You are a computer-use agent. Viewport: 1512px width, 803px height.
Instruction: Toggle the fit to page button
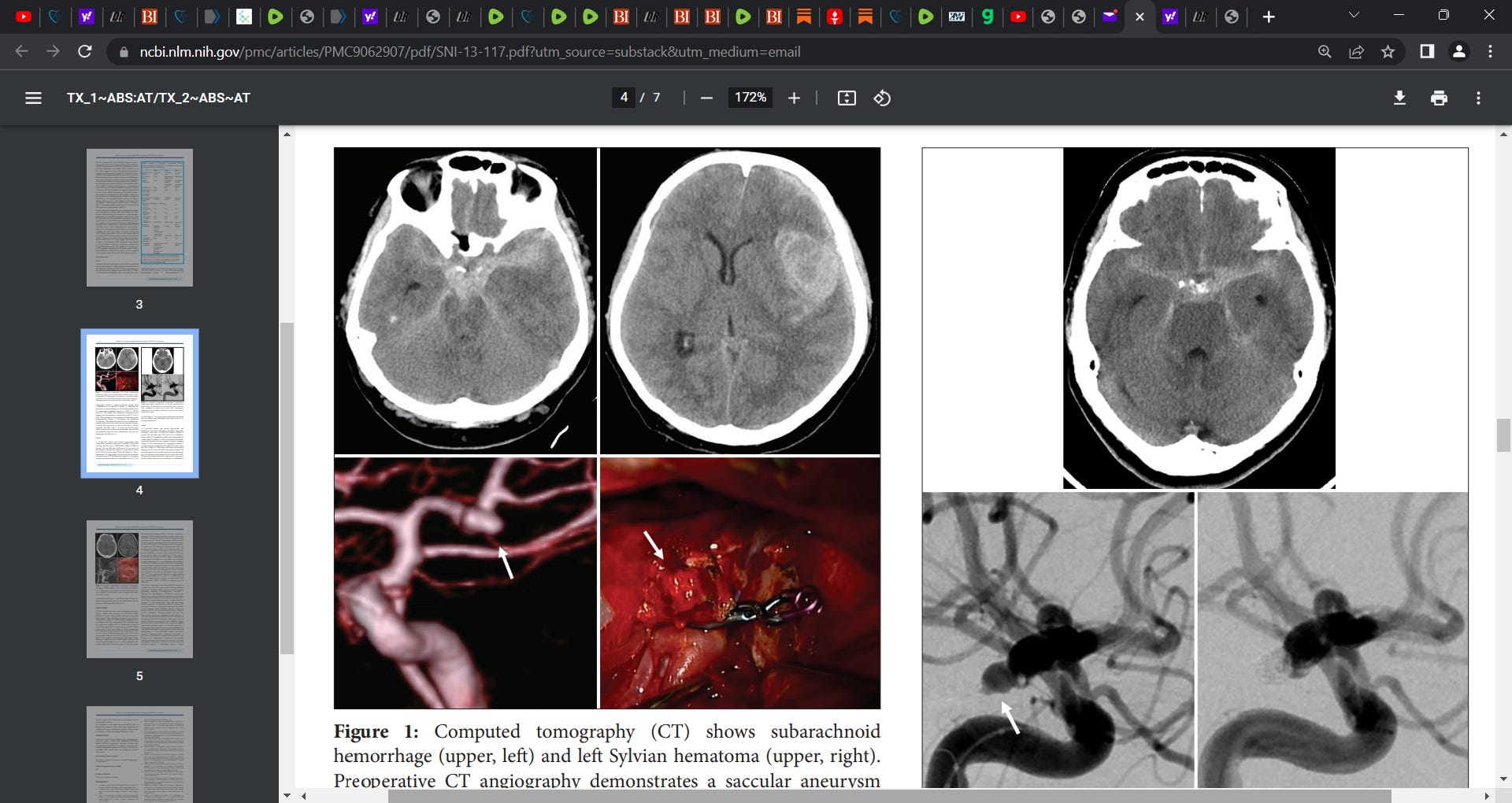tap(847, 98)
